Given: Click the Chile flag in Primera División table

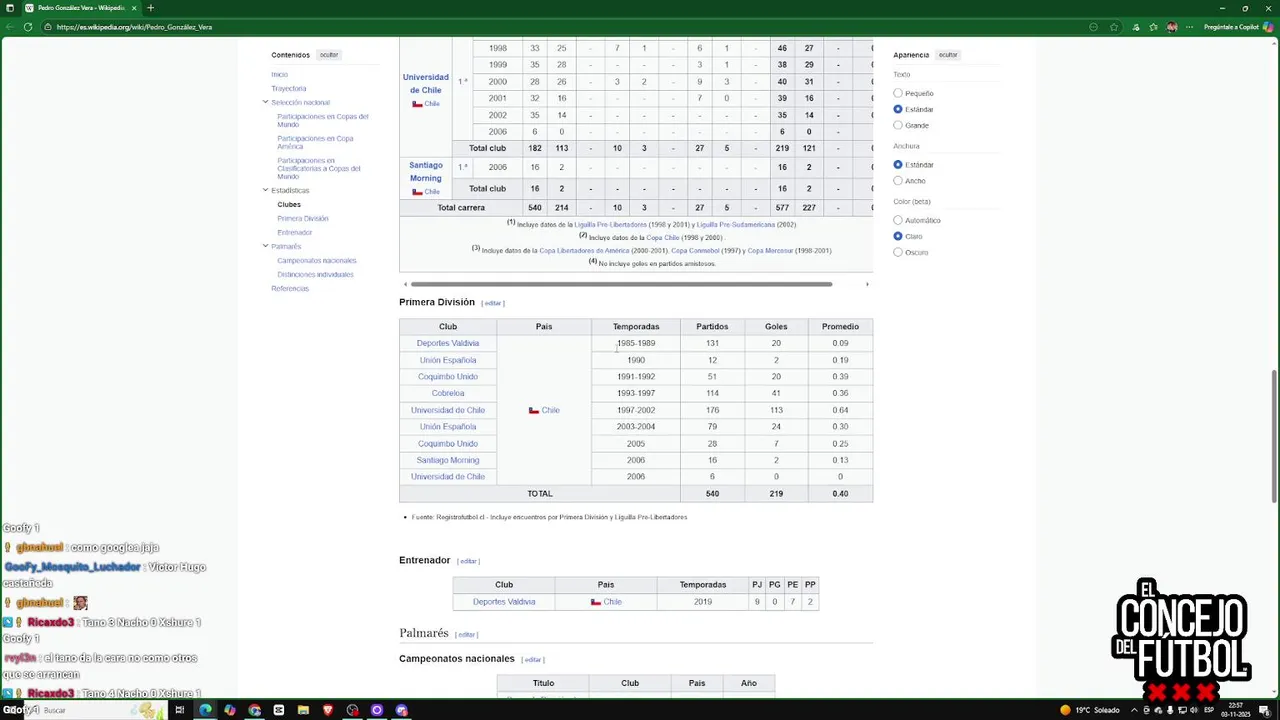Looking at the screenshot, I should pyautogui.click(x=533, y=410).
